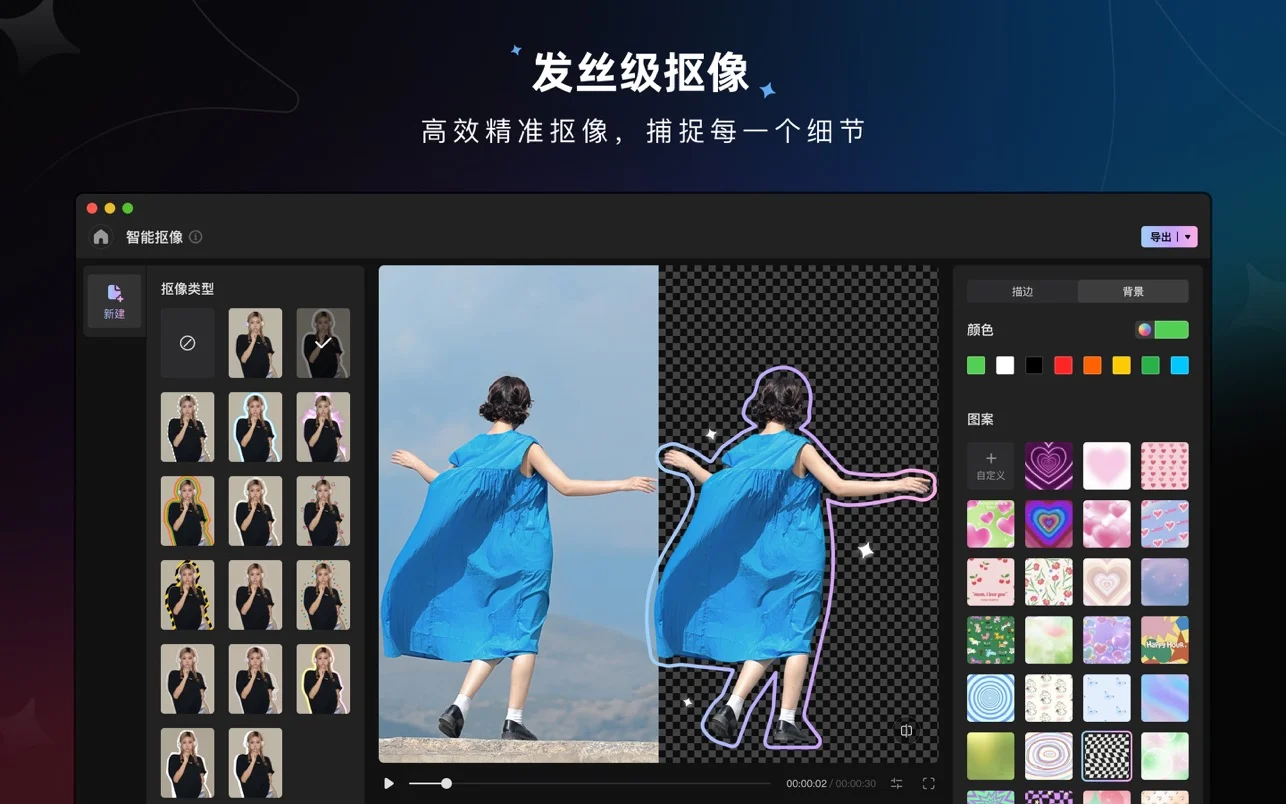Apply the tulip floral pattern
Screen dimensions: 1286x804
coord(1049,582)
